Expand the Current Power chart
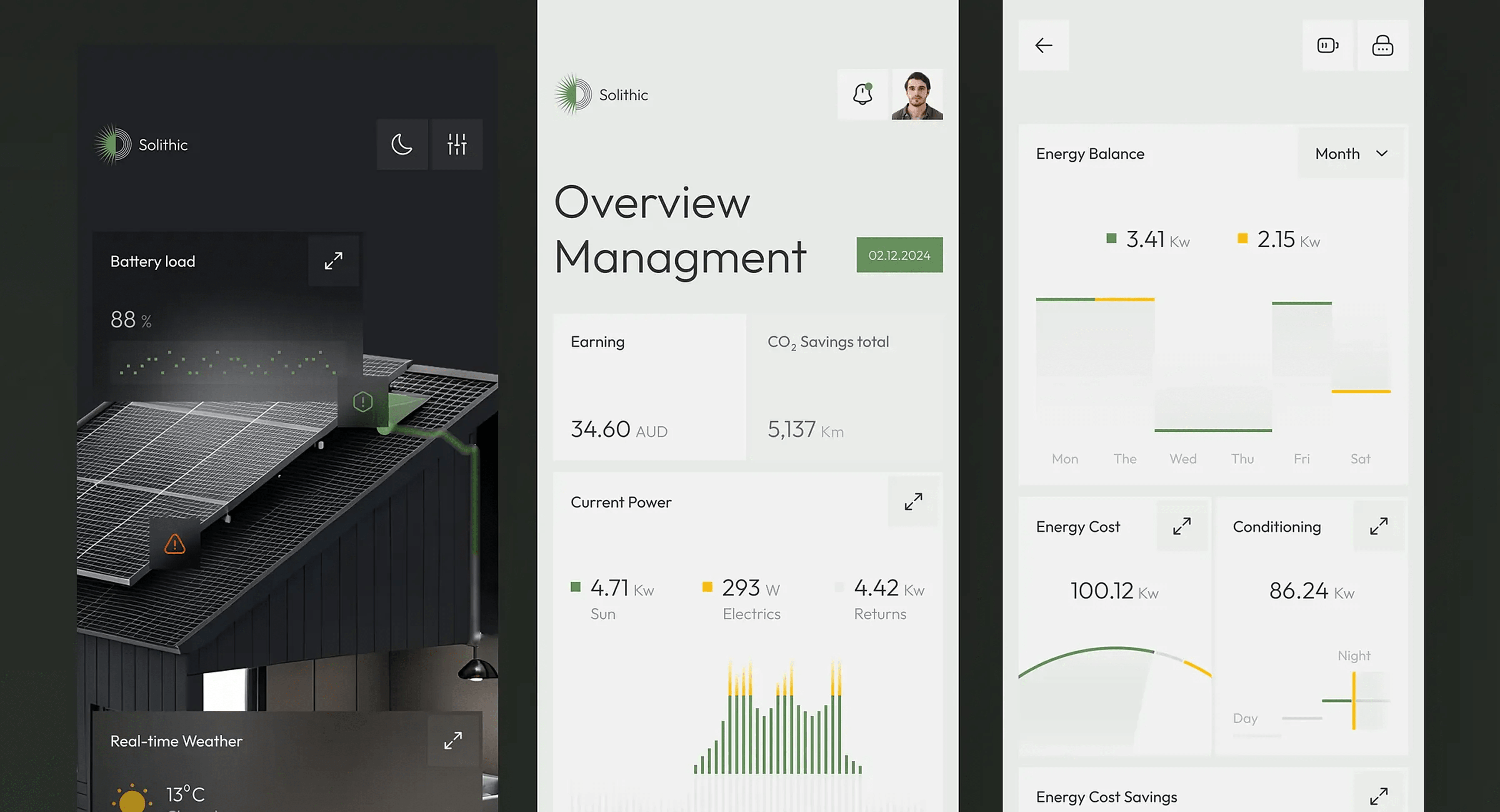The height and width of the screenshot is (812, 1500). pos(913,502)
